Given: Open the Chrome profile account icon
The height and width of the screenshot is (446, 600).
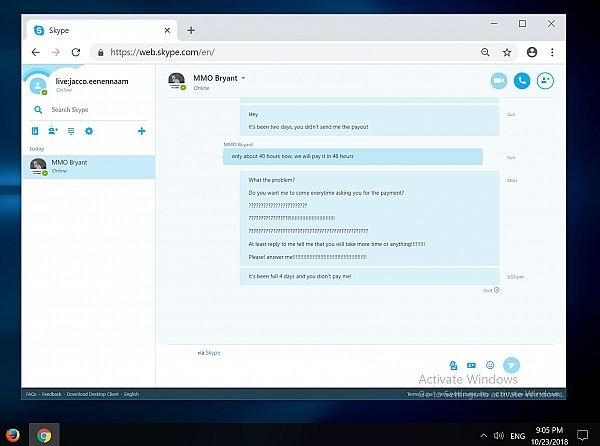Looking at the screenshot, I should (532, 52).
